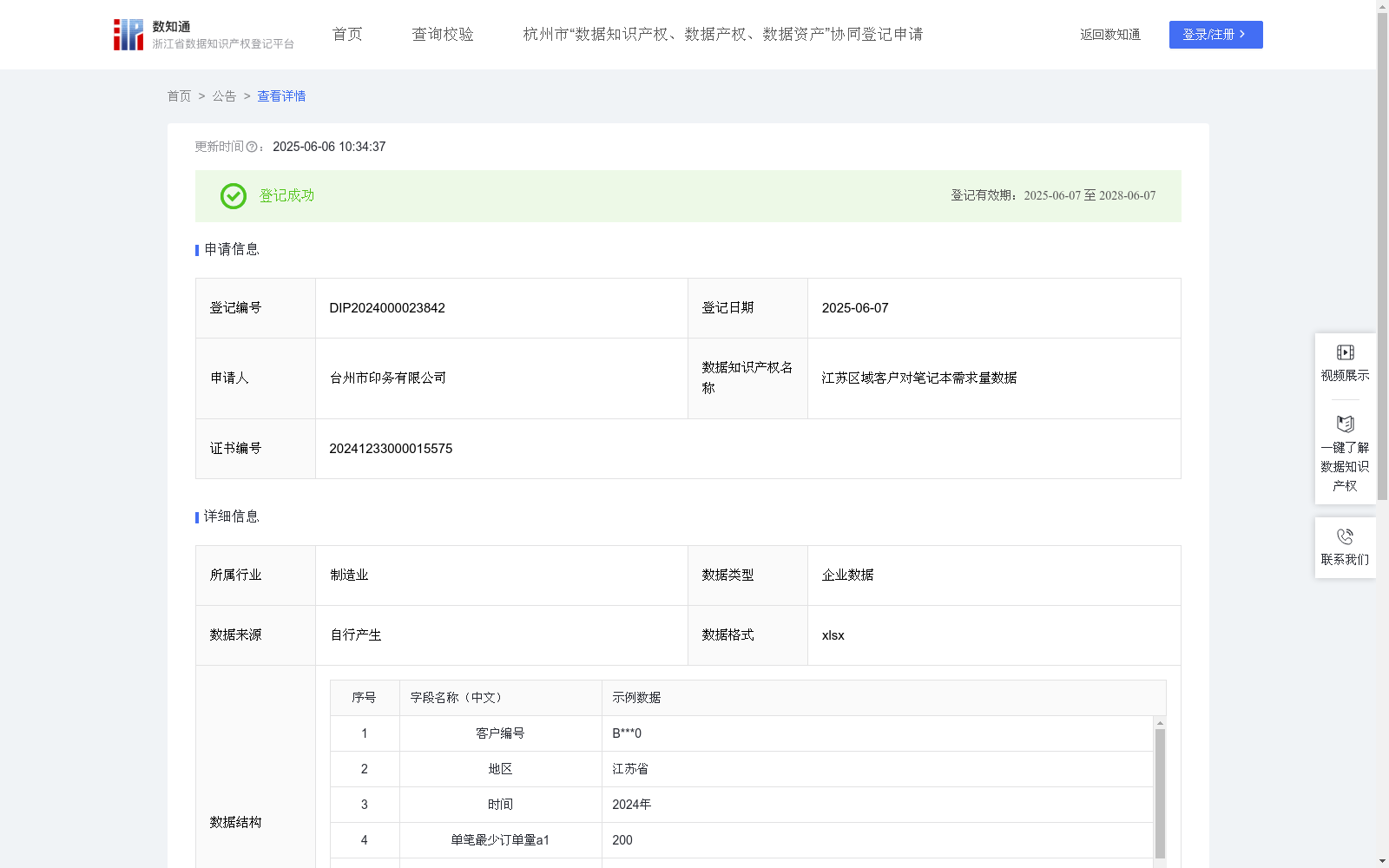1389x868 pixels.
Task: Go to the 首页 nav menu
Action: tap(347, 35)
